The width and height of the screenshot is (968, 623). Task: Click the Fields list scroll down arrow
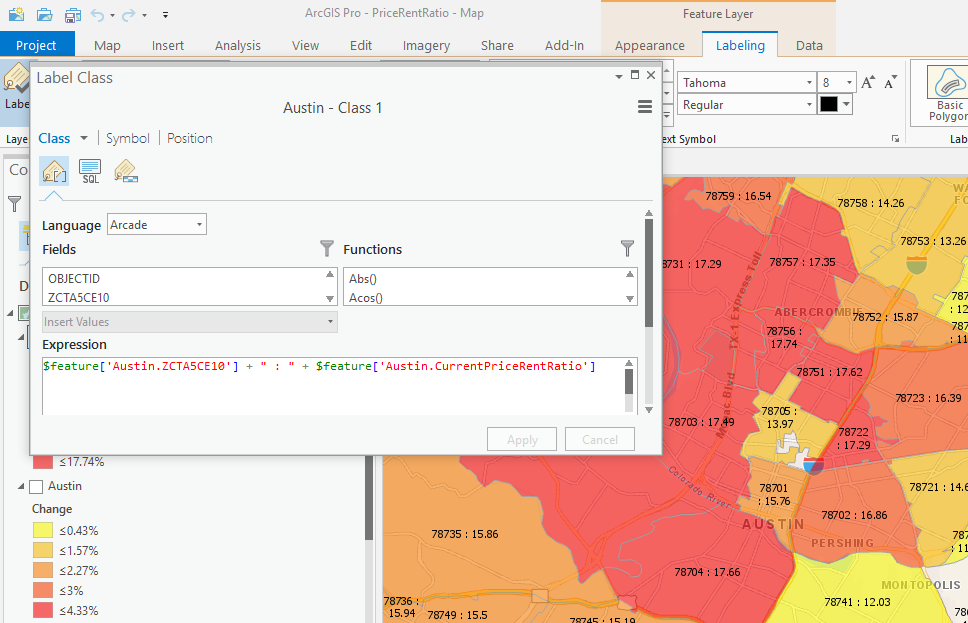tap(330, 299)
